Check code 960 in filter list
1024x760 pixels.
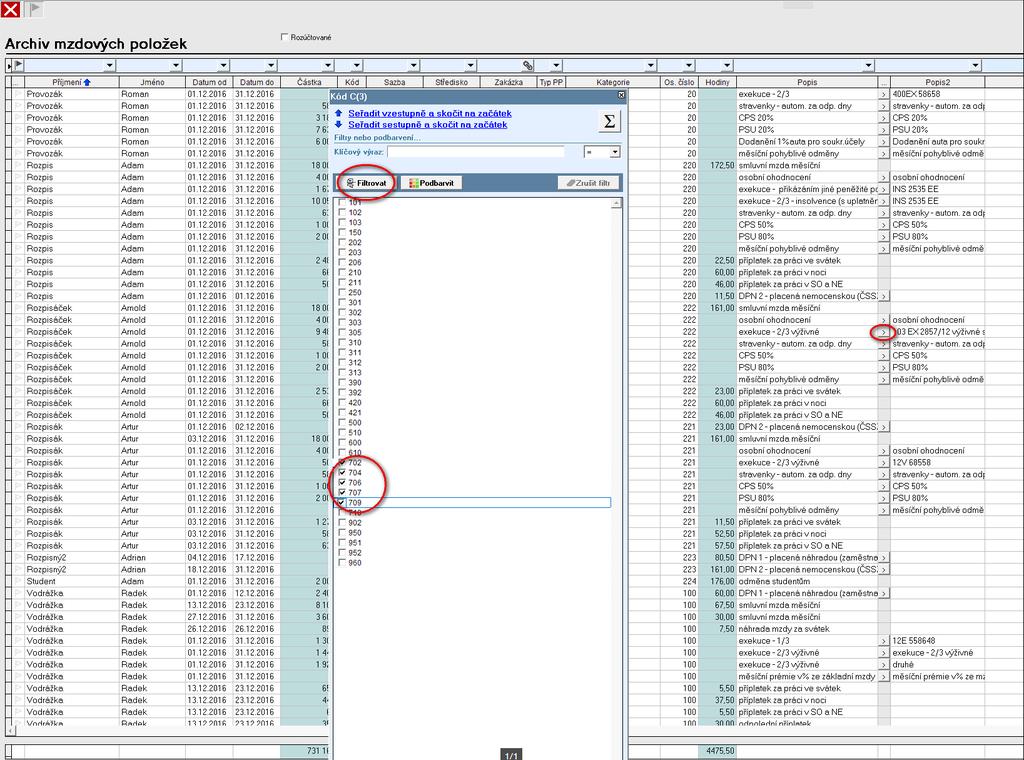[x=342, y=562]
